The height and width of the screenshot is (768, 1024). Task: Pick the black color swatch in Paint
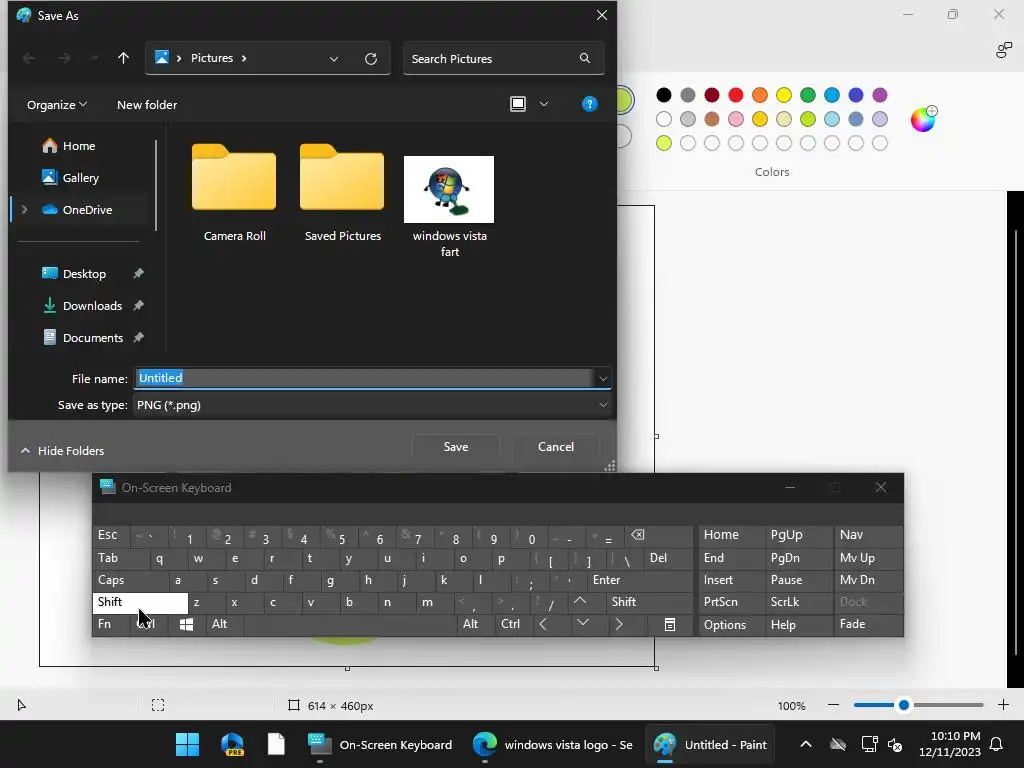(x=664, y=95)
